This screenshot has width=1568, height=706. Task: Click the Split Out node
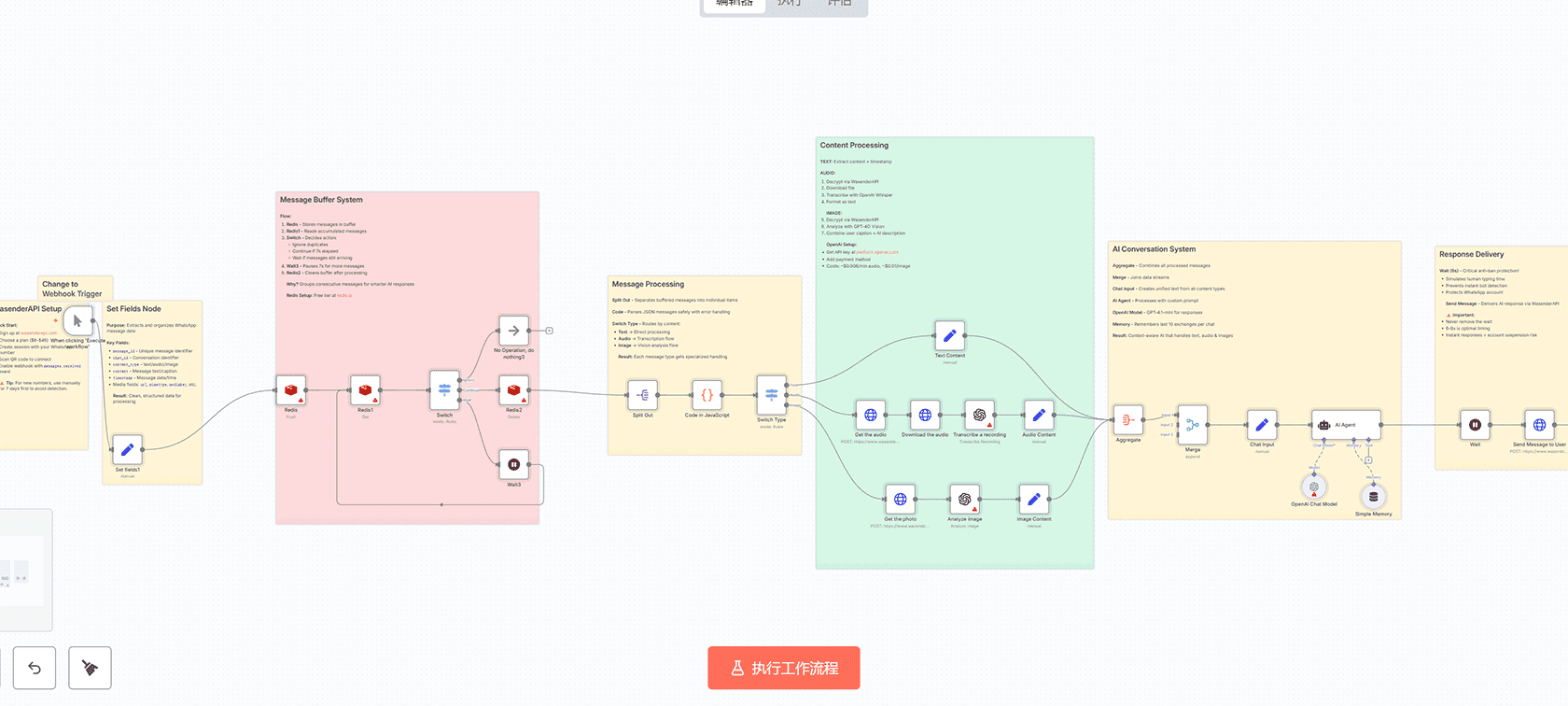pos(642,395)
